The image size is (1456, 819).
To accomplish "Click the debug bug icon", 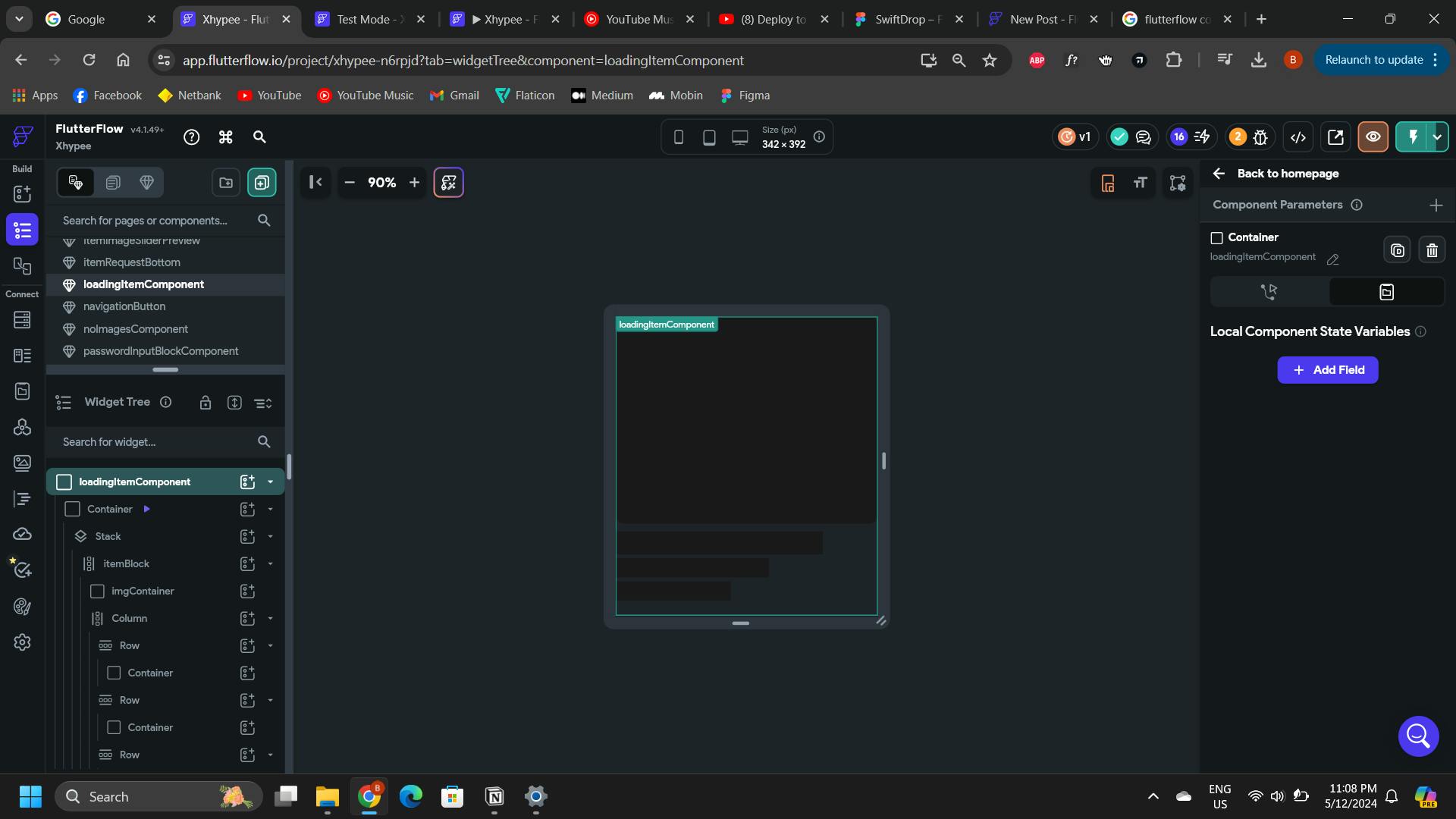I will tap(1260, 137).
